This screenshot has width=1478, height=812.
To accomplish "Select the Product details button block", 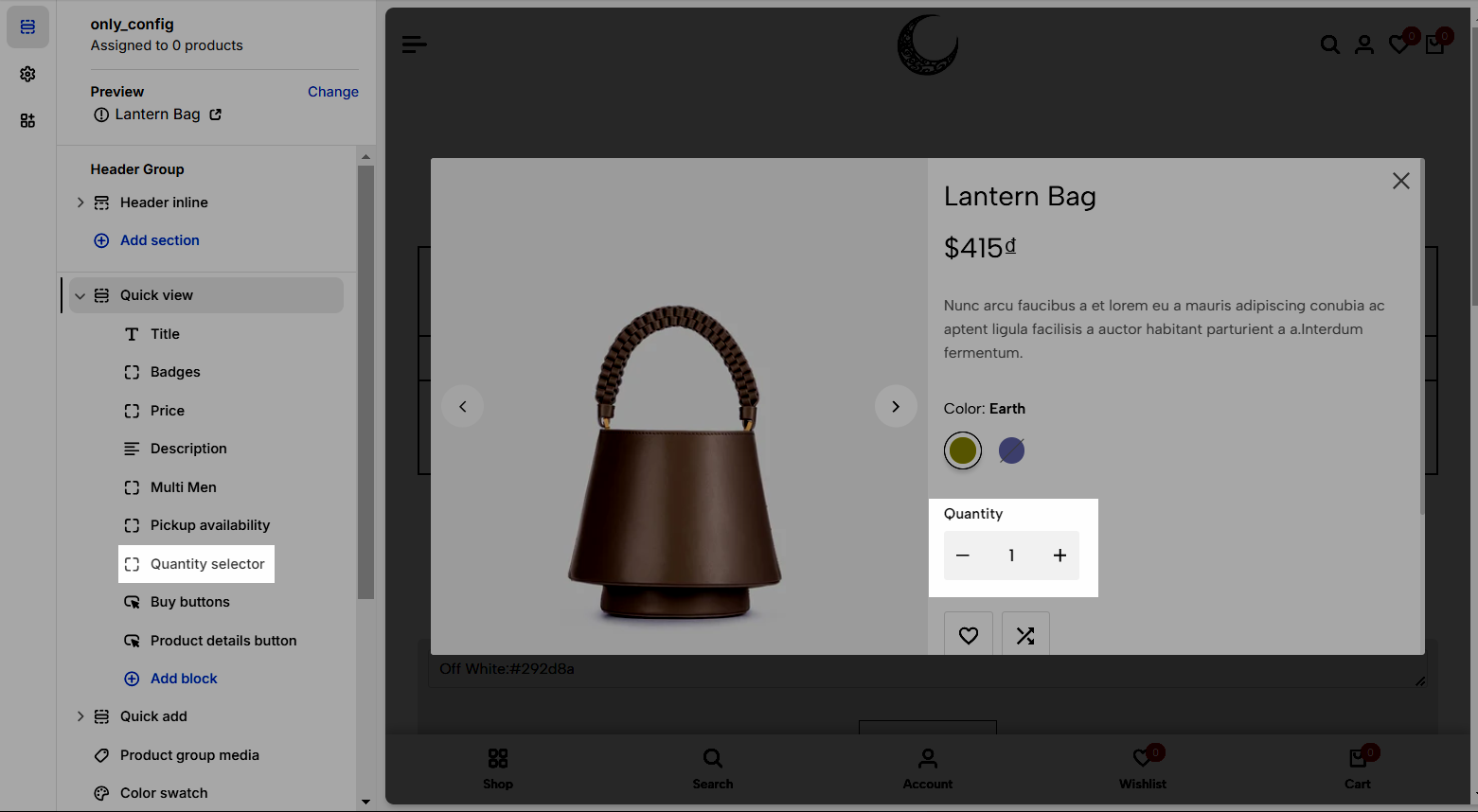I will pos(223,641).
